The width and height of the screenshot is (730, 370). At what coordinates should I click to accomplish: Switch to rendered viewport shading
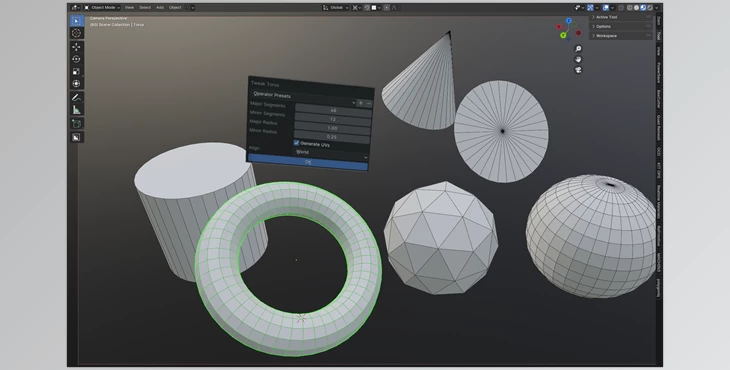pos(650,7)
